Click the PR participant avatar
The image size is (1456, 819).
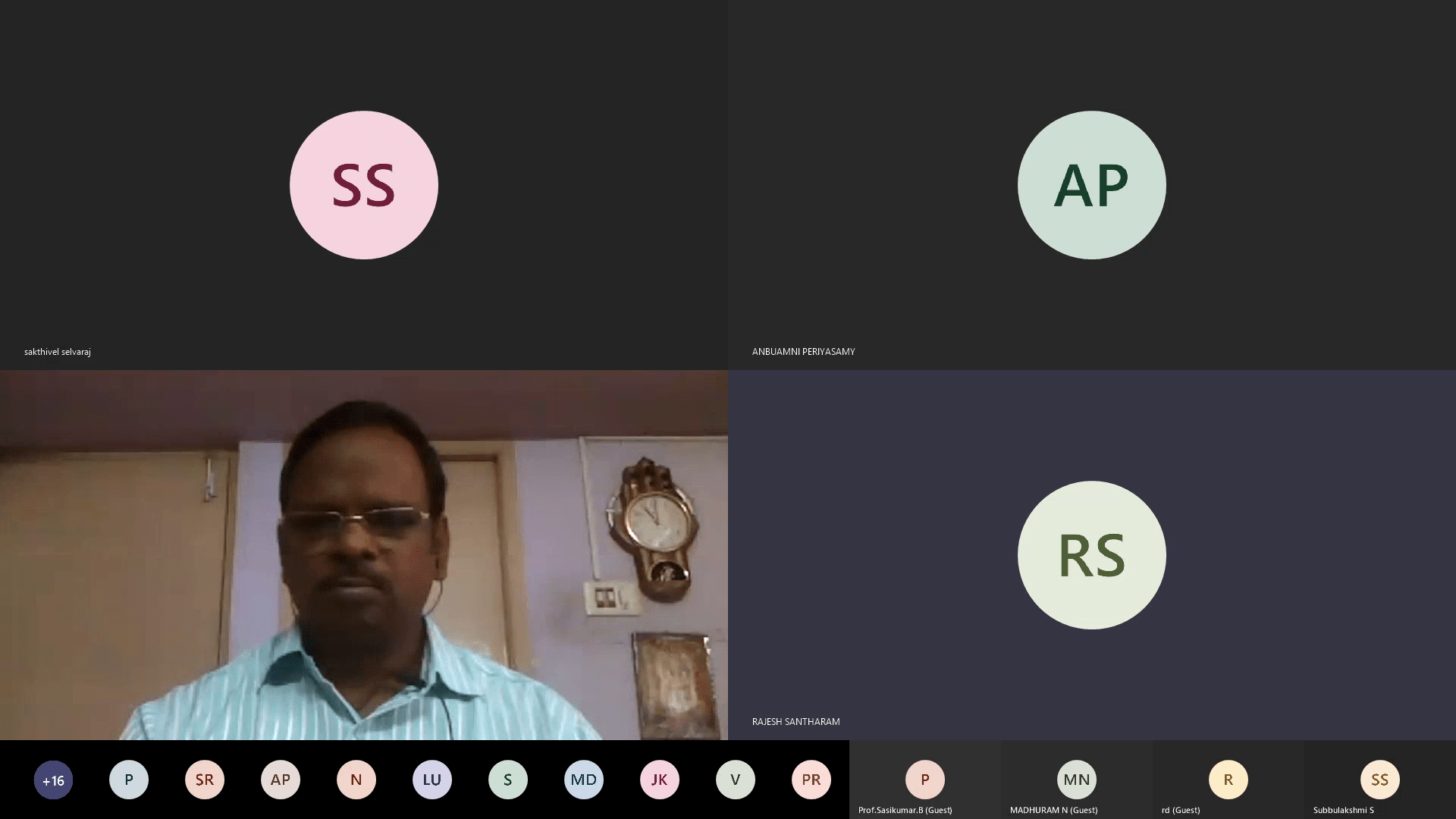point(811,780)
